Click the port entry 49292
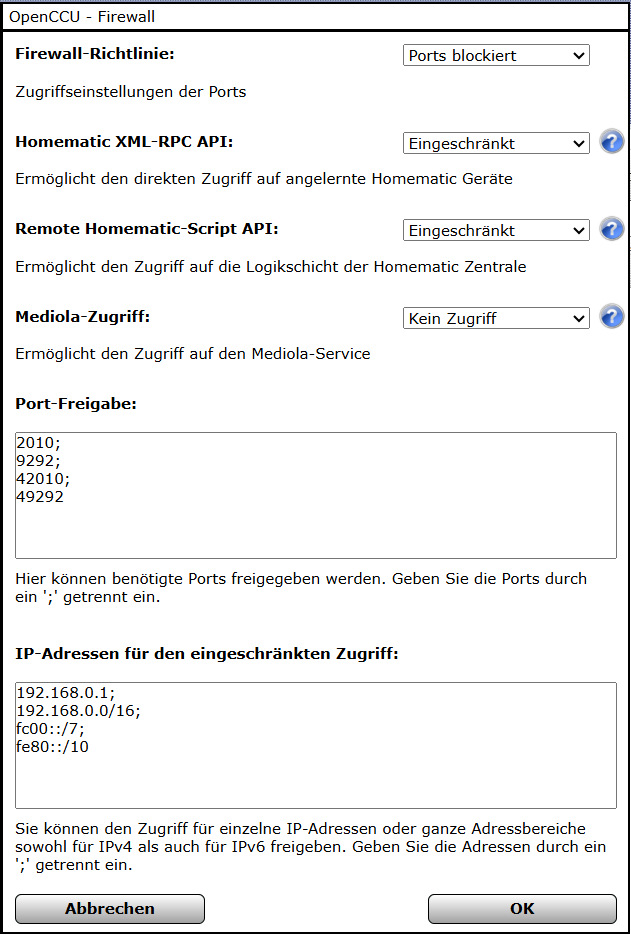The image size is (631, 935). point(41,496)
